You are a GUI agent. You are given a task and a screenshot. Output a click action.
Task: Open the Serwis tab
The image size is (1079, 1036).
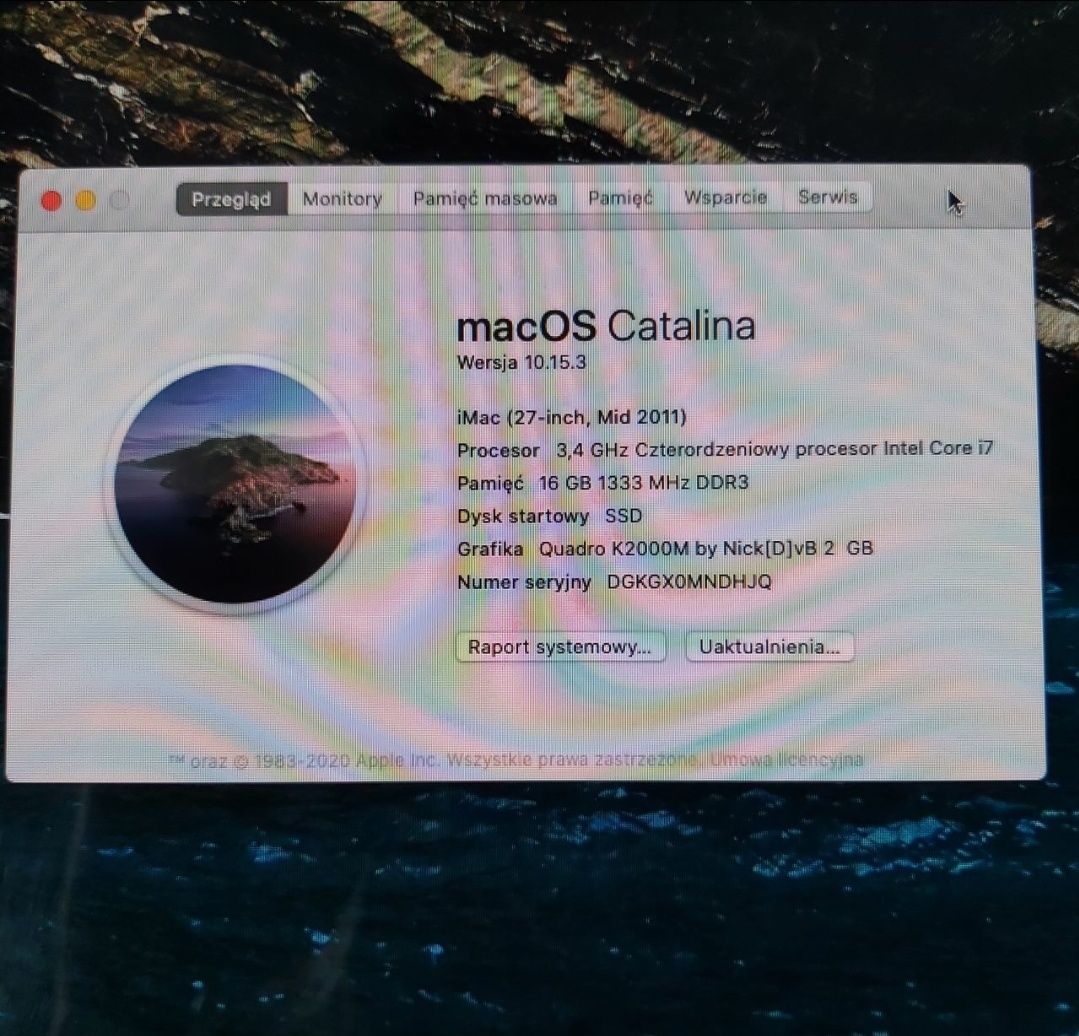pos(828,197)
